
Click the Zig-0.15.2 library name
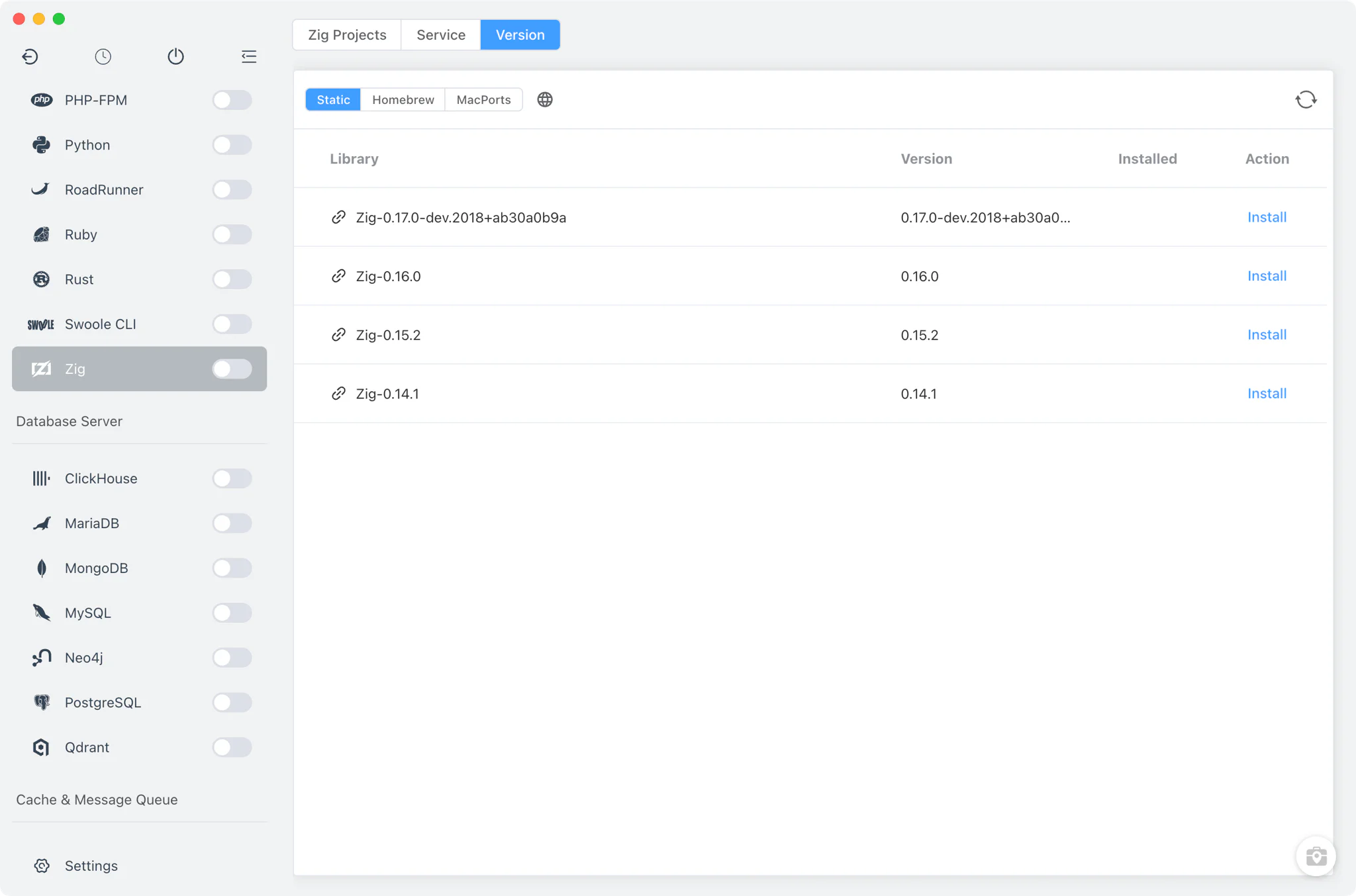tap(388, 335)
